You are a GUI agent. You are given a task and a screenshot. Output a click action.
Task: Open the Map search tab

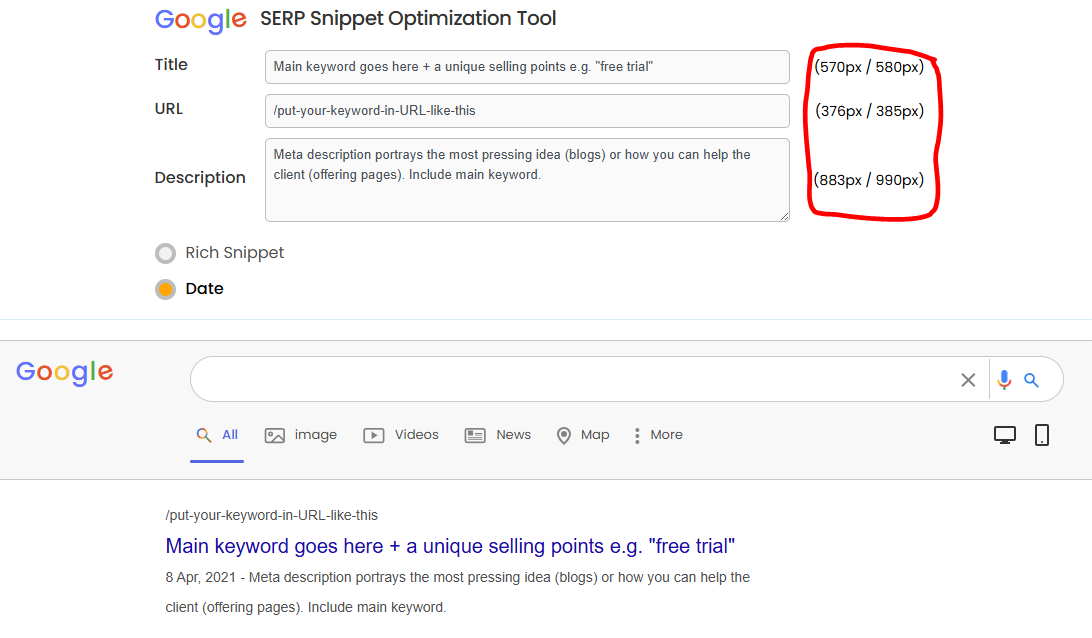click(583, 435)
